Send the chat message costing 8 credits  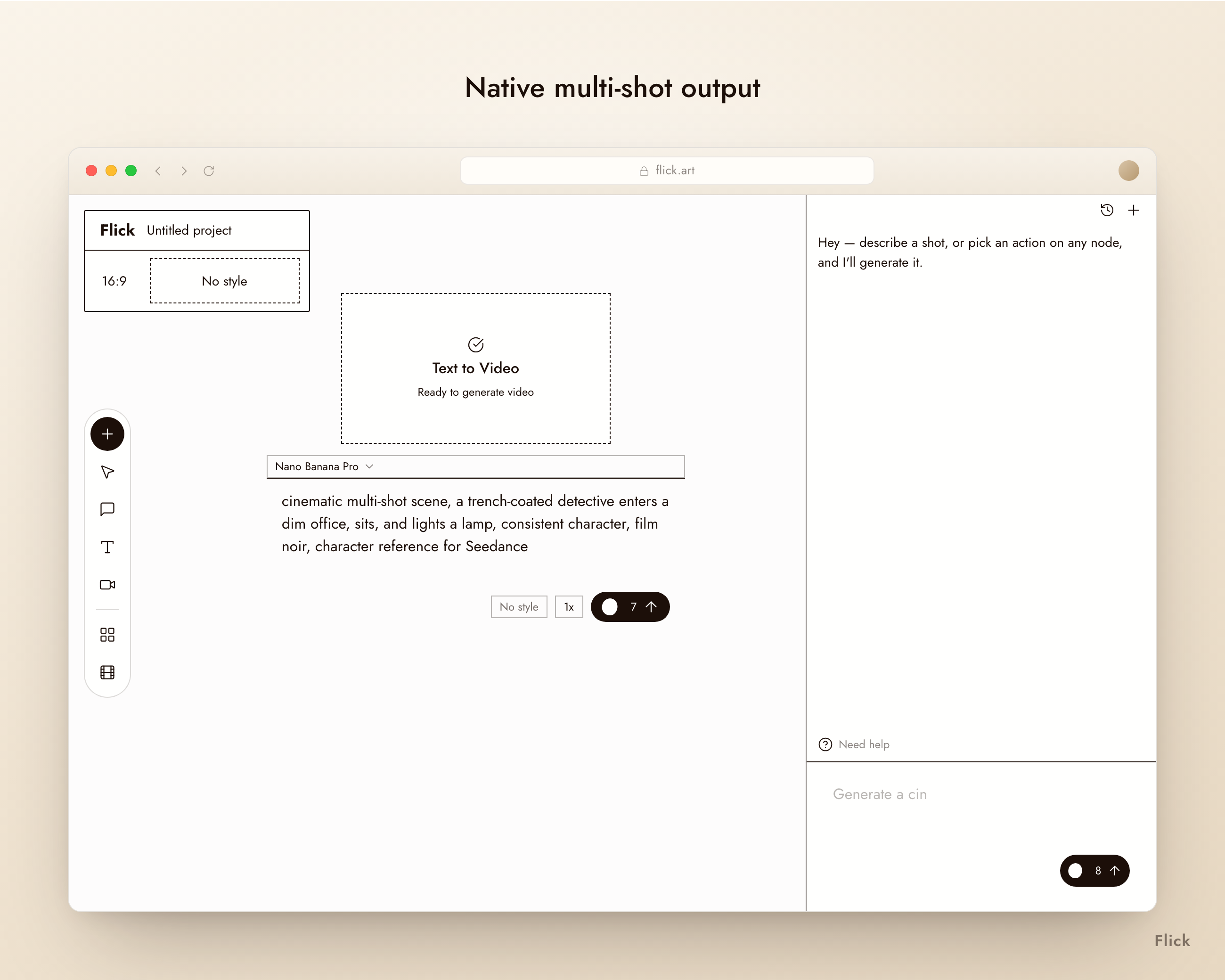point(1094,870)
